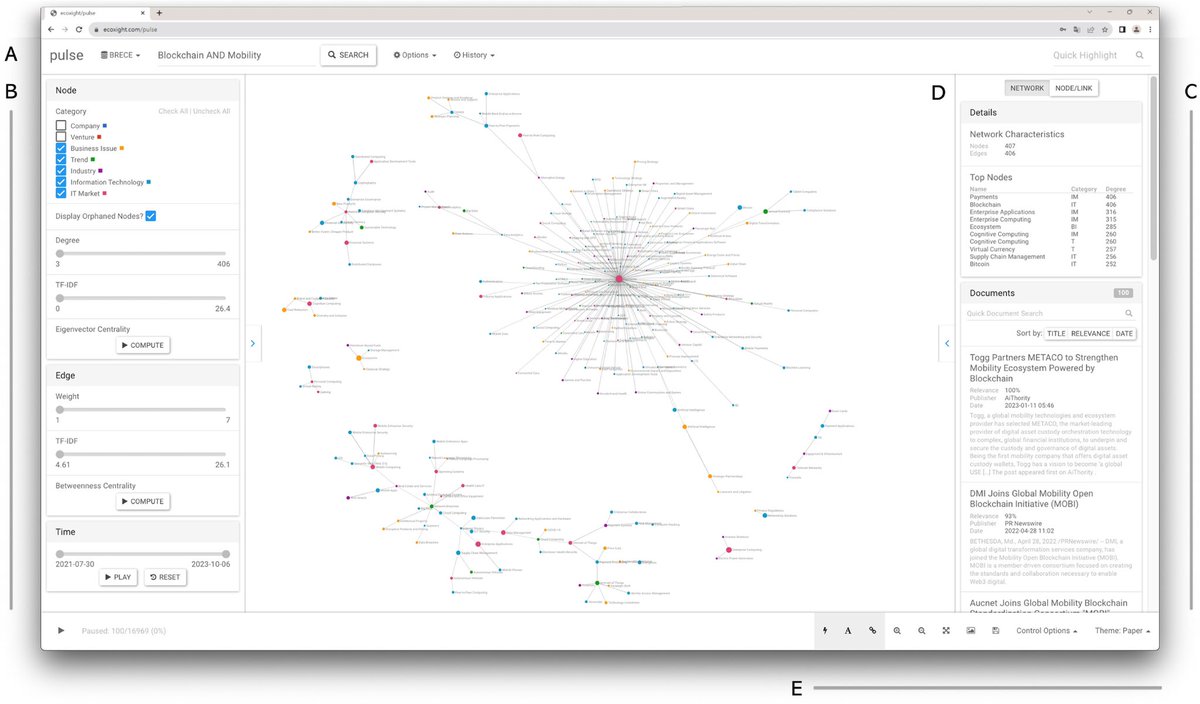This screenshot has height=704, width=1200.
Task: Toggle the Company category checkbox
Action: click(x=61, y=126)
